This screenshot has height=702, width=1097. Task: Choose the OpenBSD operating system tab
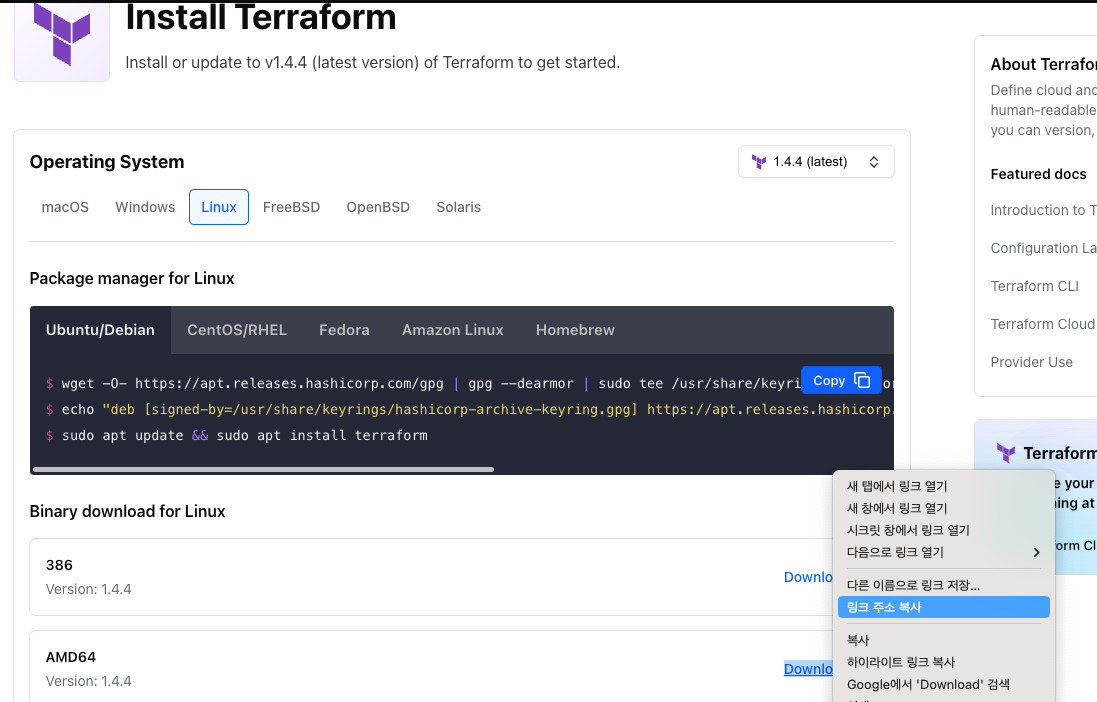click(x=378, y=207)
